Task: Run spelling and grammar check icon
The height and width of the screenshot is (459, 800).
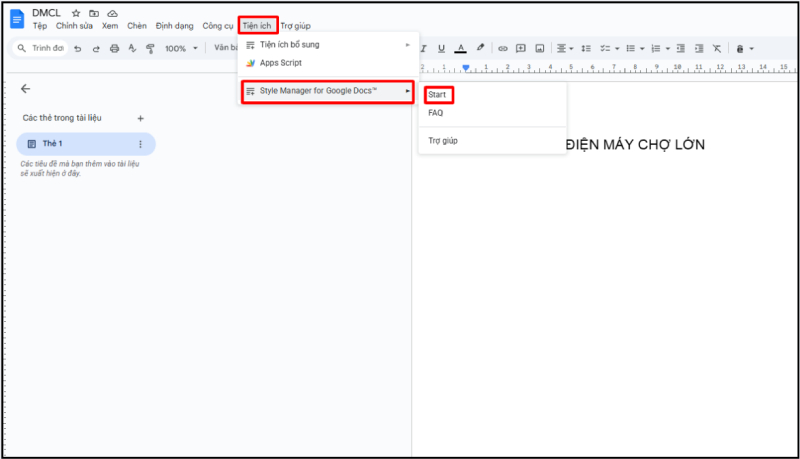Action: (132, 48)
